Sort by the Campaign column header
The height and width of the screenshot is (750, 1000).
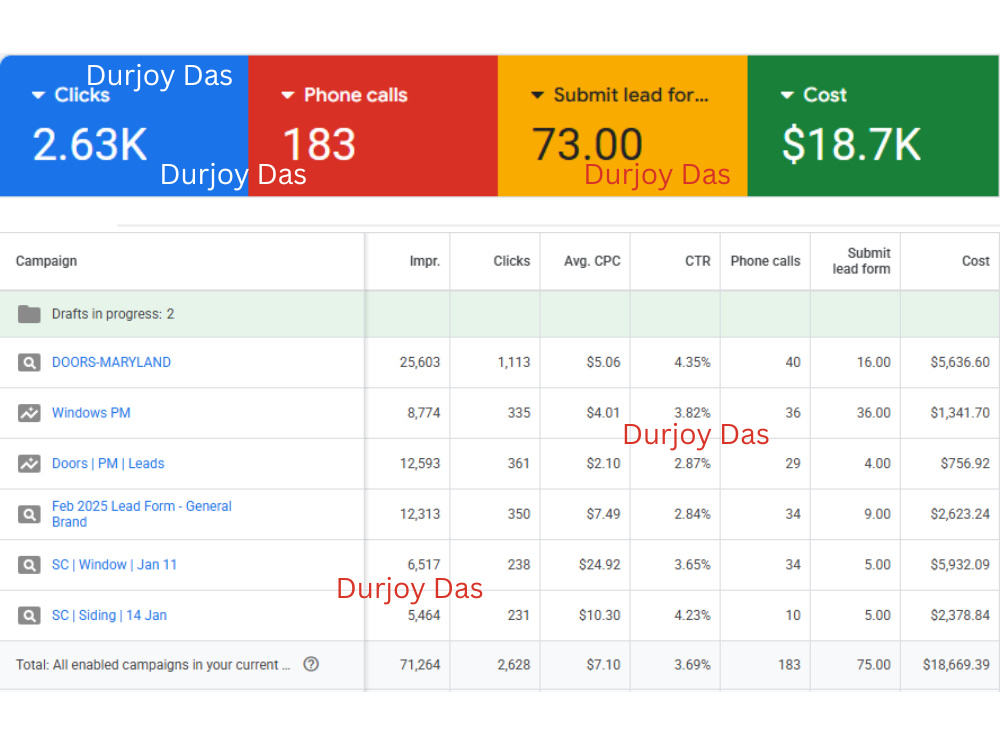pos(47,261)
